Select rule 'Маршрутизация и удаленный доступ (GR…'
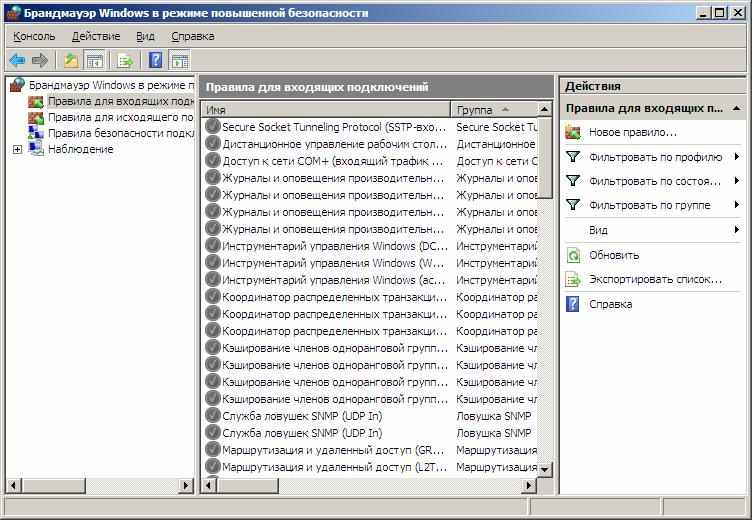 pyautogui.click(x=334, y=450)
